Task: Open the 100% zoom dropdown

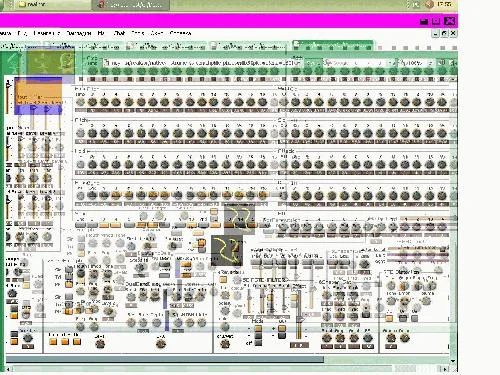Action: [430, 62]
